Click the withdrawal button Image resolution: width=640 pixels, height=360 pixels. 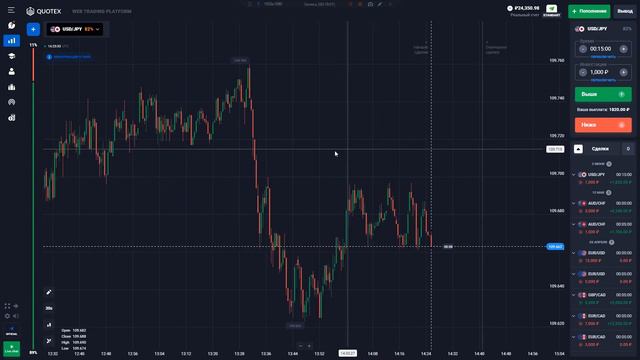[625, 11]
